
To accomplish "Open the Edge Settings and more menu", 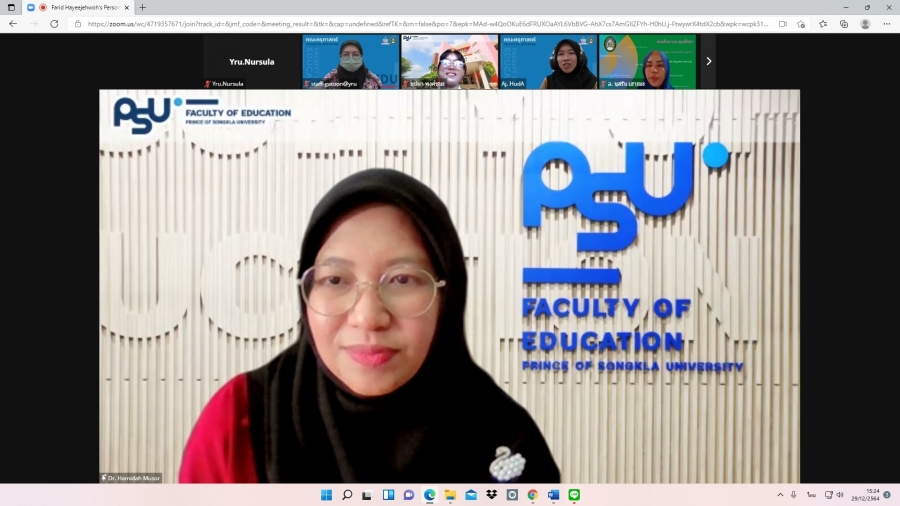I will [886, 24].
